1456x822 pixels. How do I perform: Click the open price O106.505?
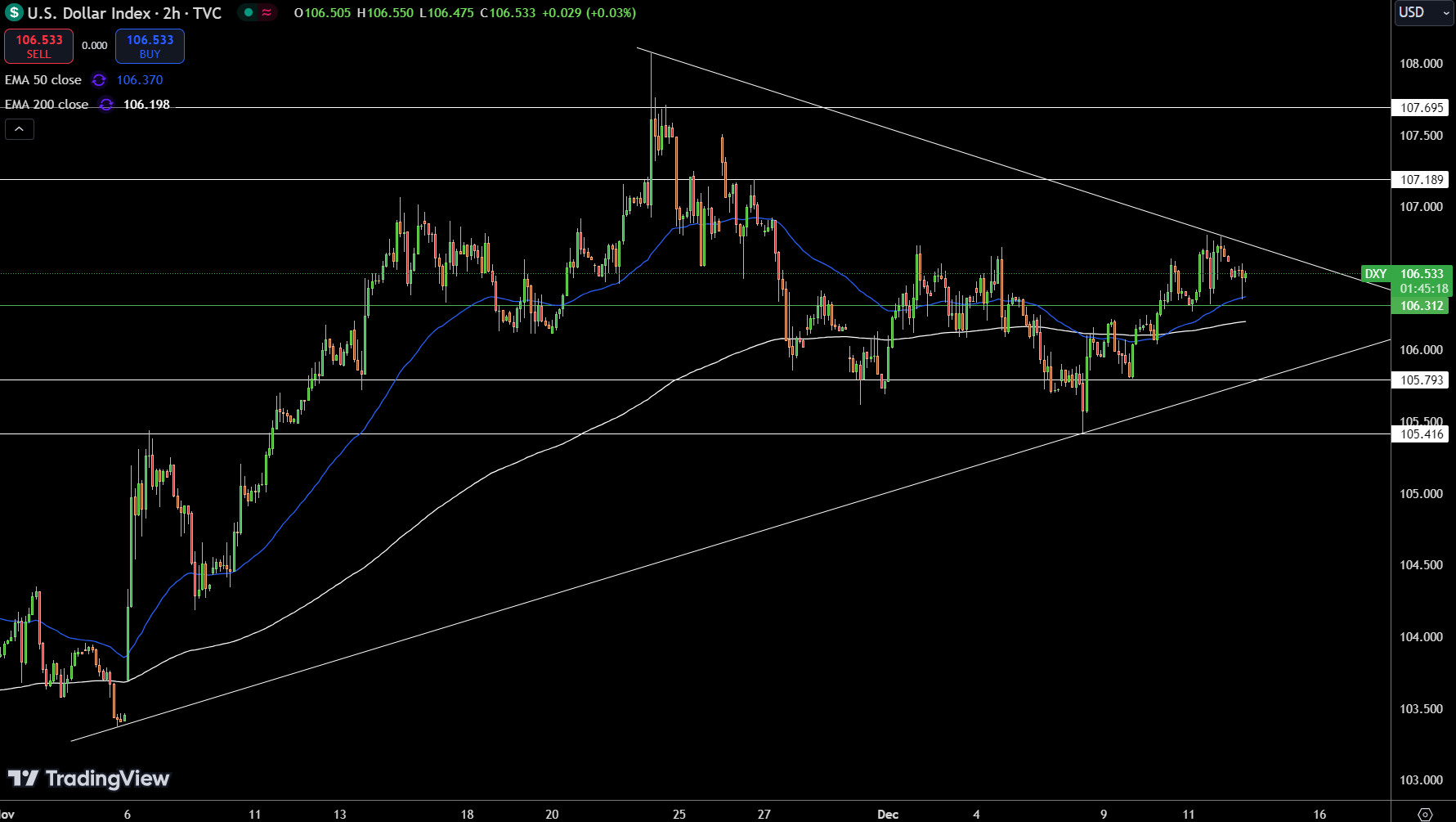322,13
